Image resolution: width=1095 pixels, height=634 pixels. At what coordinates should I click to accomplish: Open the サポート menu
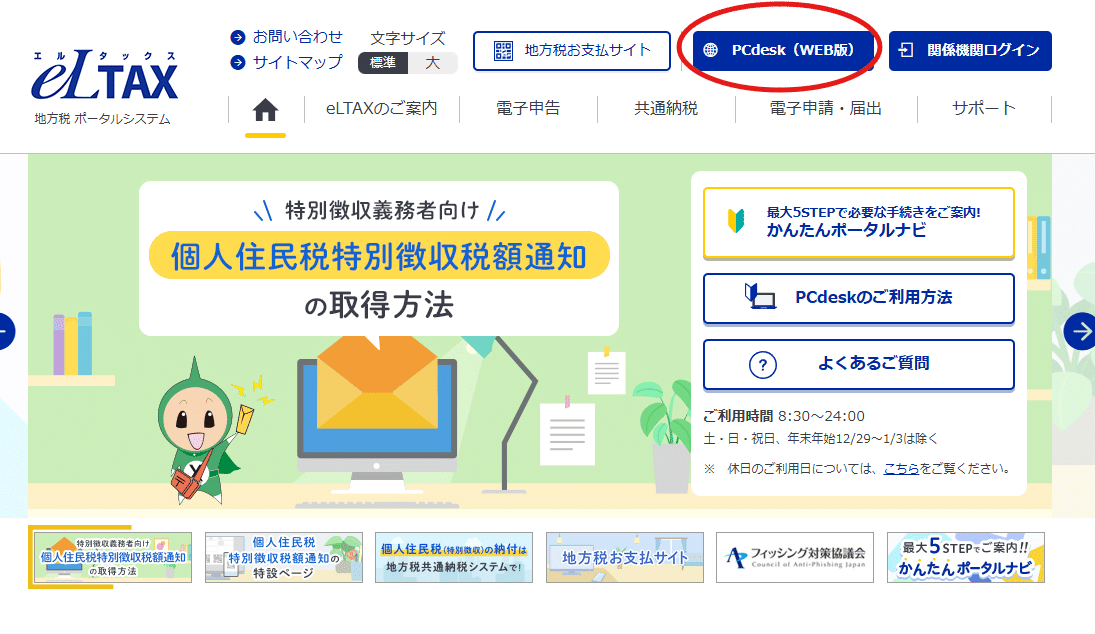tap(983, 108)
